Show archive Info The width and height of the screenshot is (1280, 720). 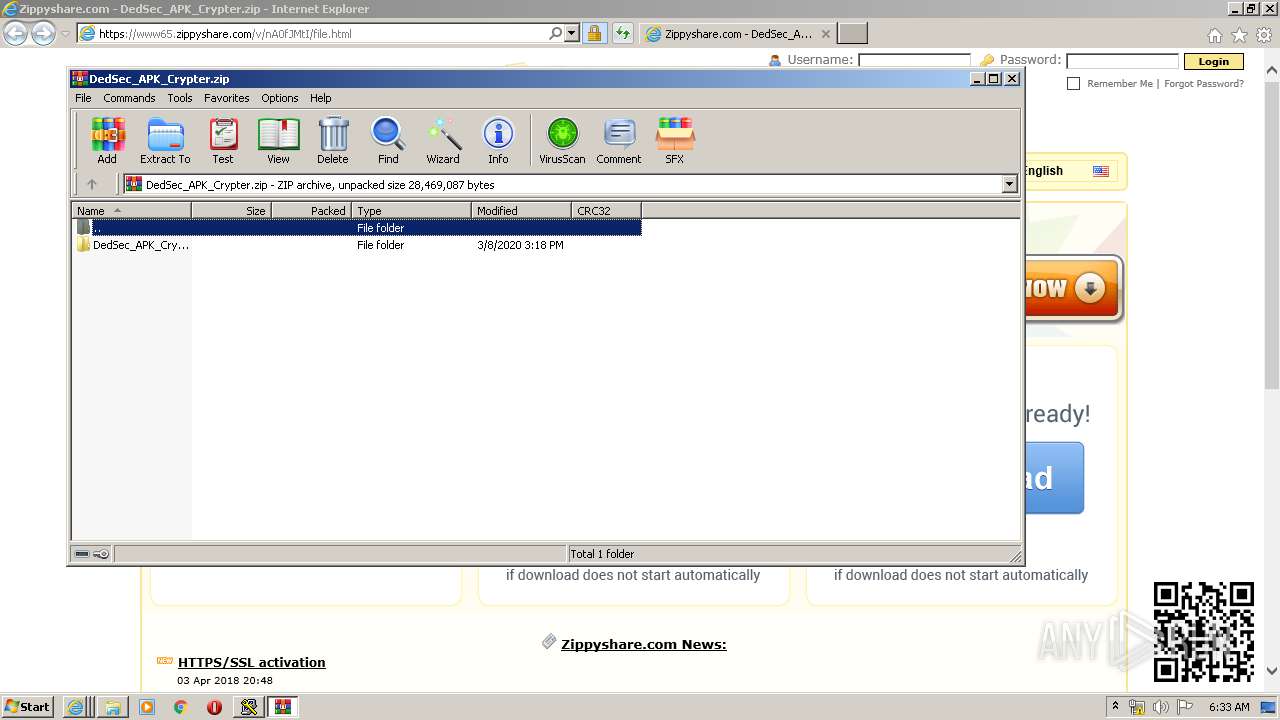coord(498,141)
